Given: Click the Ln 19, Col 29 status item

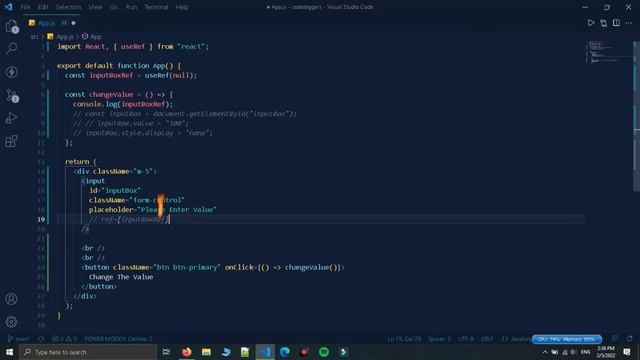Looking at the screenshot, I should coord(404,339).
